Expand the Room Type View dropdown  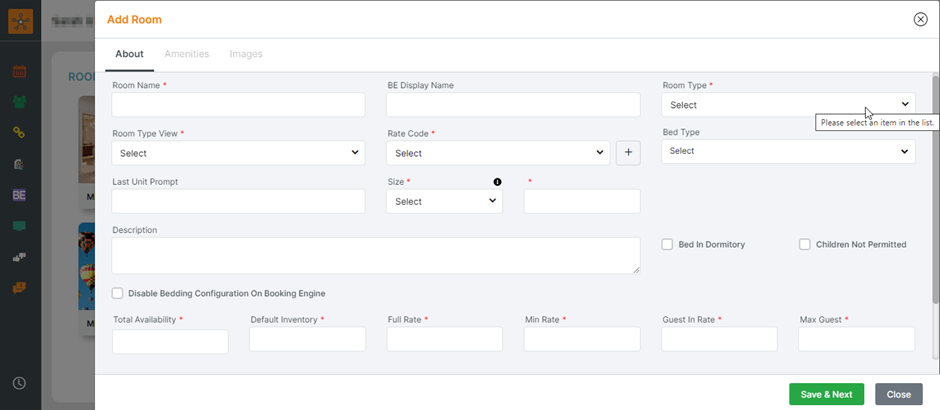(237, 153)
